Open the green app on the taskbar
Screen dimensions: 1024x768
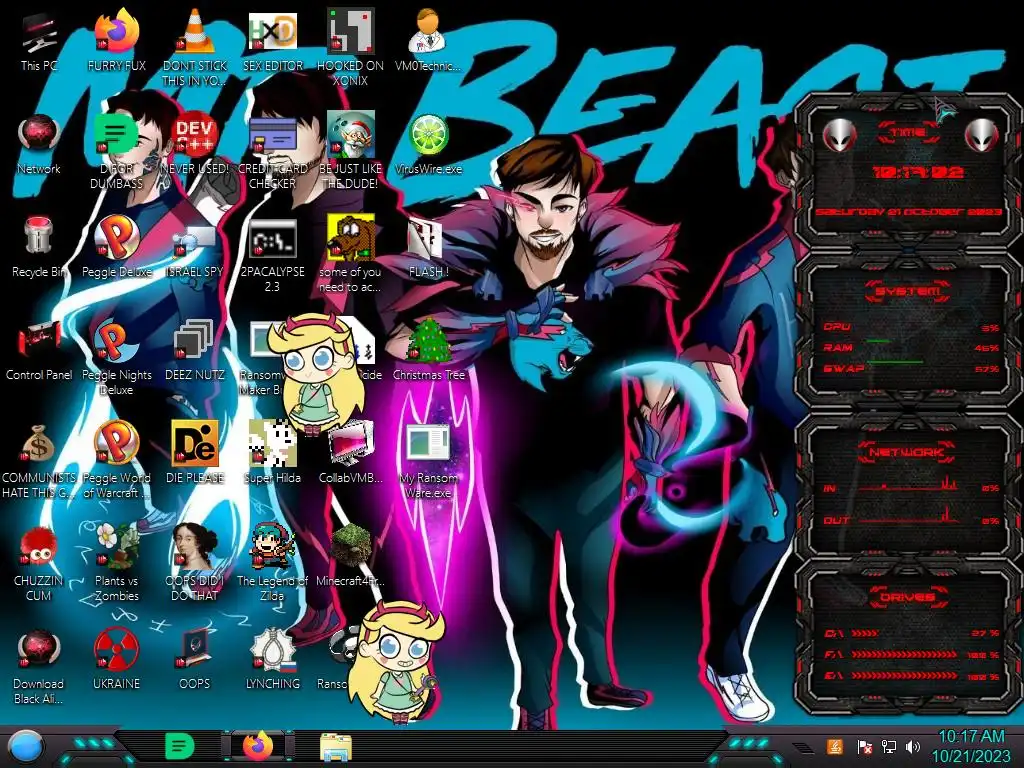click(x=179, y=746)
